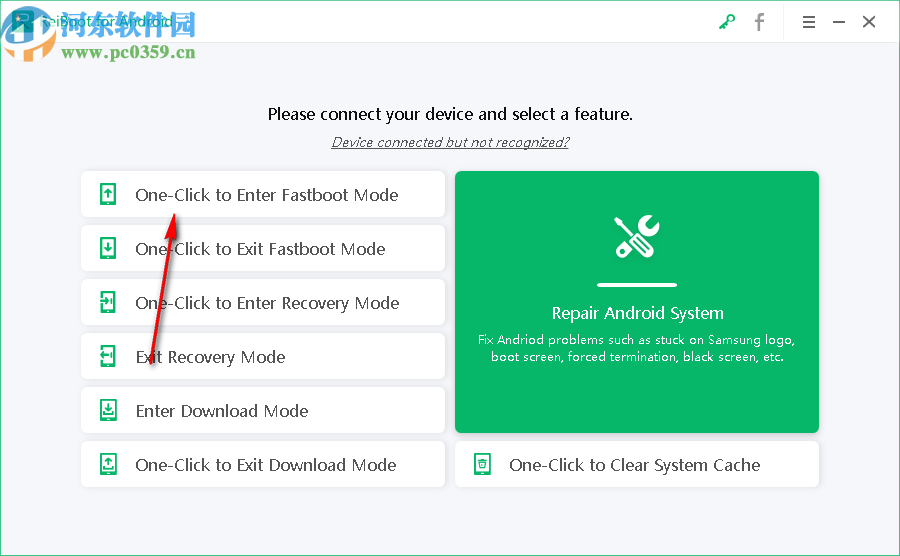Select One-Click to Clear System Cache
The height and width of the screenshot is (556, 900).
(637, 464)
